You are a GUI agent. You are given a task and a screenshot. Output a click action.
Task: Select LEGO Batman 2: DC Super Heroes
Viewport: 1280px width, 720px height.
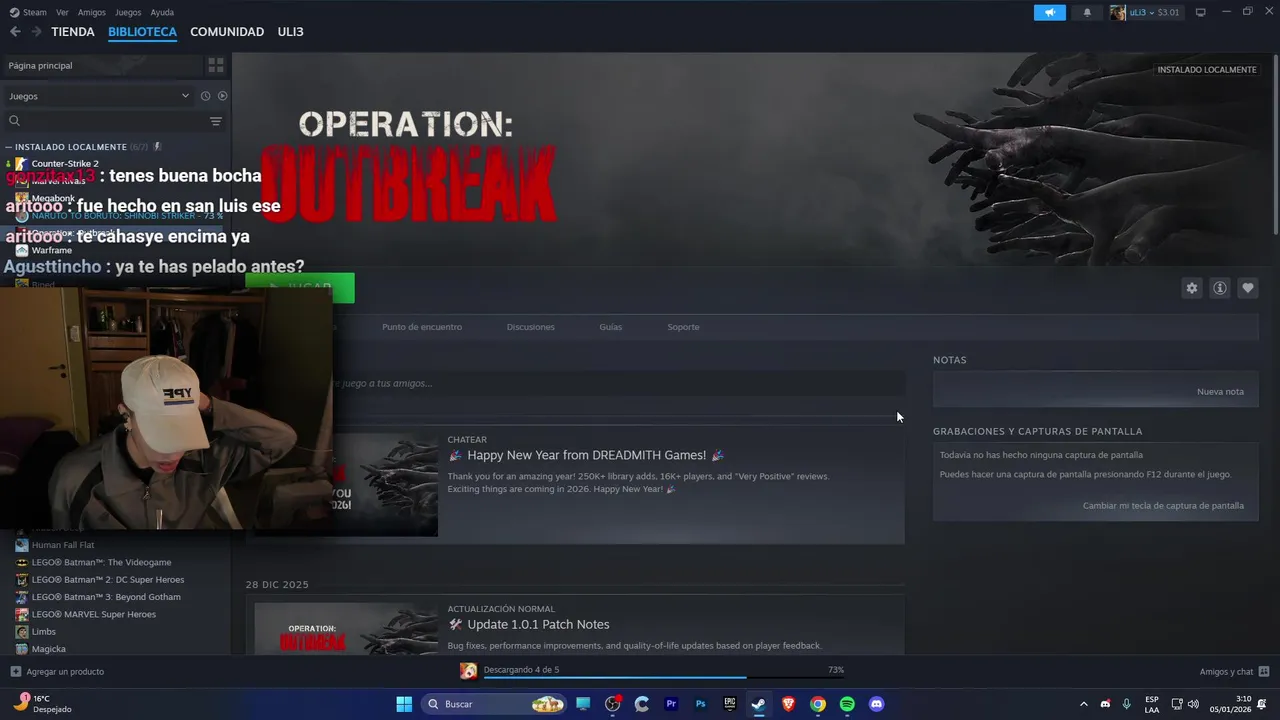click(x=108, y=579)
